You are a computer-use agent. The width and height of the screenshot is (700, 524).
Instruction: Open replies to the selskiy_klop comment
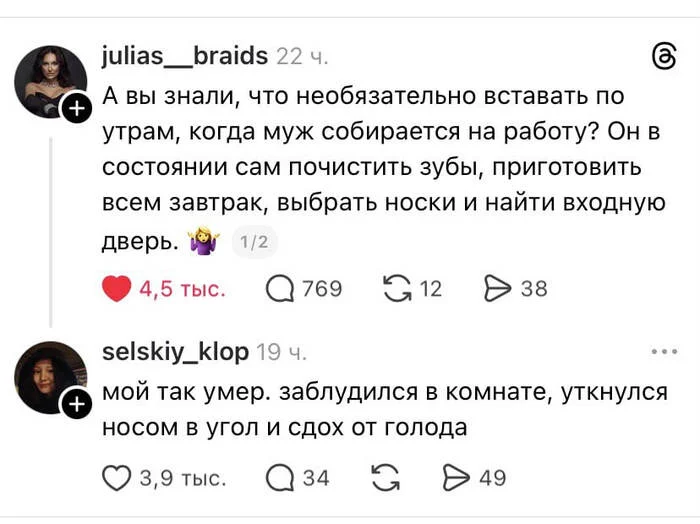281,478
